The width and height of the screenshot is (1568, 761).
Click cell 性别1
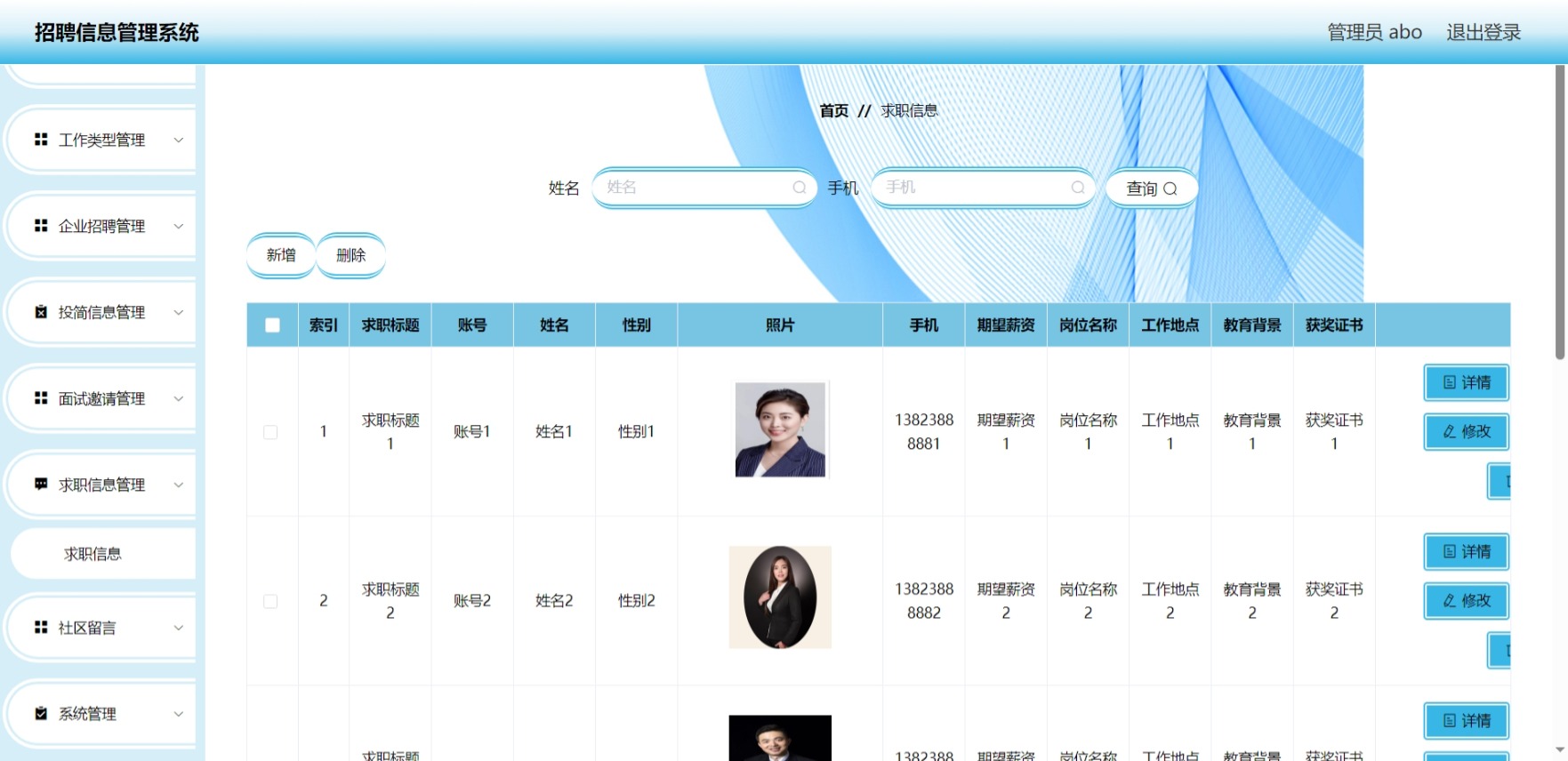[x=636, y=431]
